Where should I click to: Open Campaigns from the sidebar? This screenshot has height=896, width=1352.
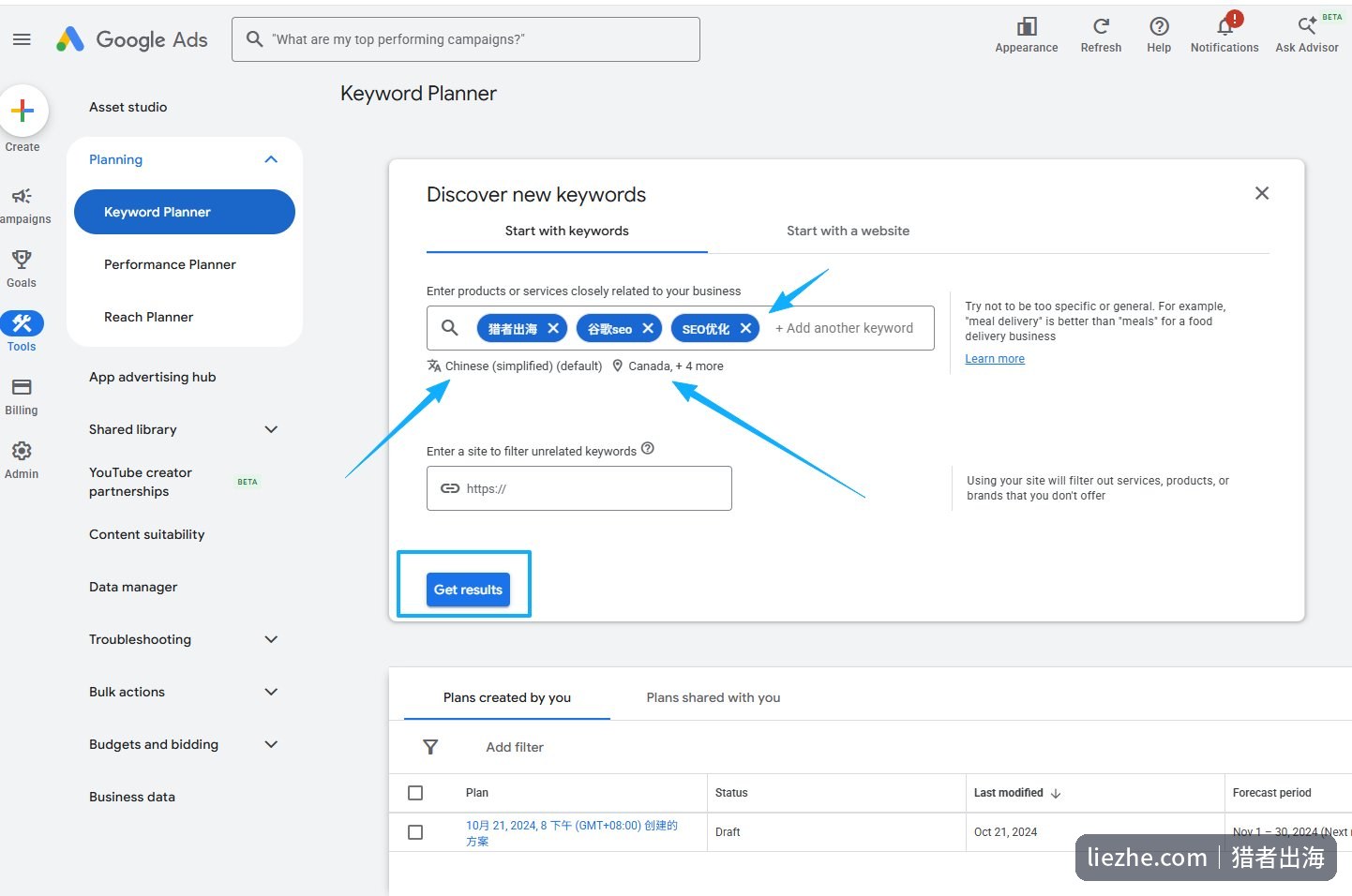pos(23,205)
